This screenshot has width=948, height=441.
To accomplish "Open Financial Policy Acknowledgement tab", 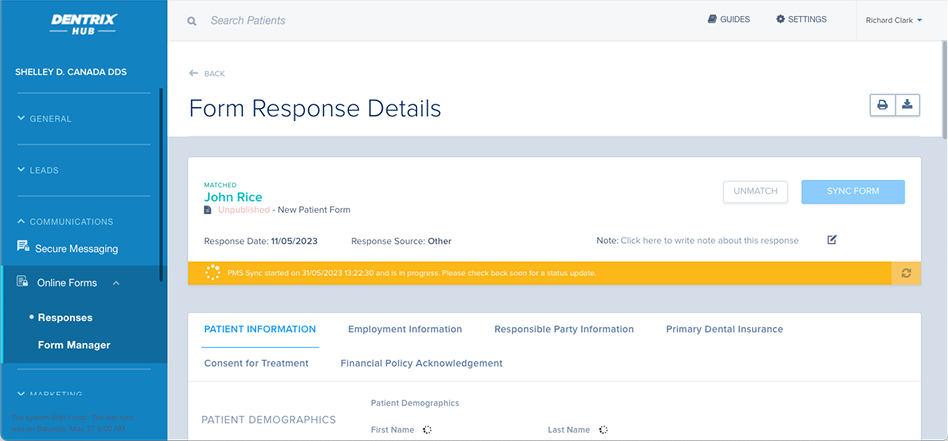I will (421, 364).
